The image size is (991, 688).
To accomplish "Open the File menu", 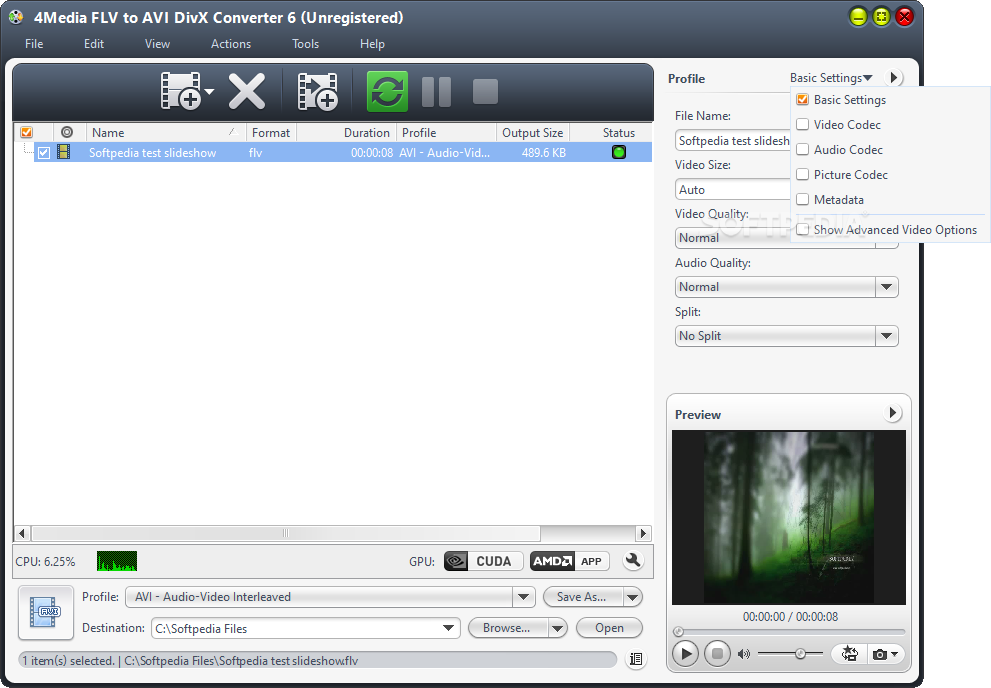I will tap(34, 44).
